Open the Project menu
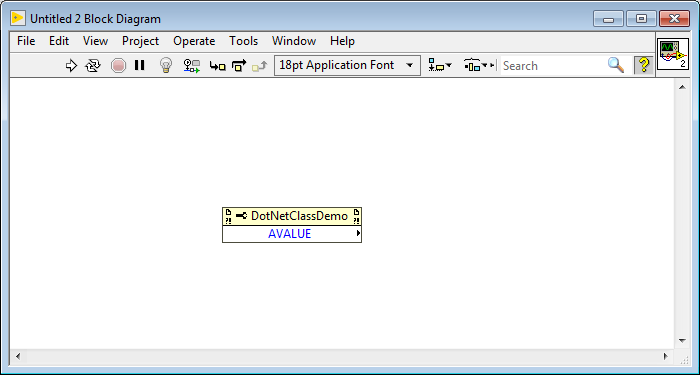This screenshot has height=375, width=700. pos(141,41)
